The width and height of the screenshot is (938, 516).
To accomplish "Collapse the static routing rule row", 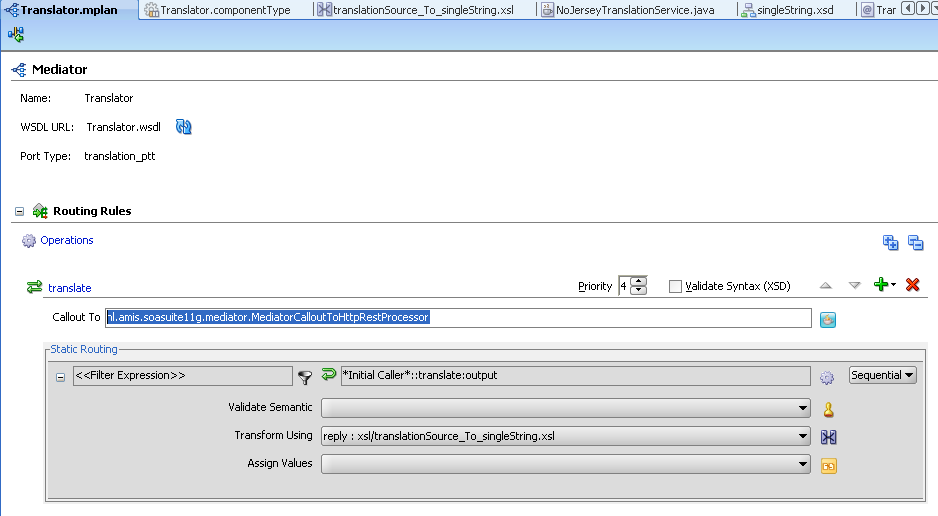I will 60,377.
